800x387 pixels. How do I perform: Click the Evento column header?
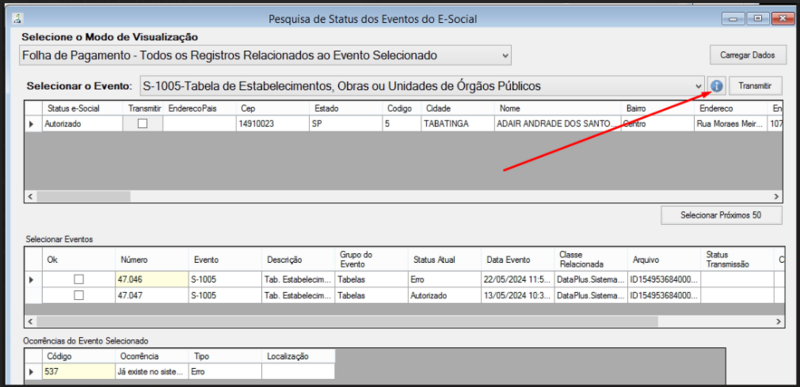pos(225,260)
